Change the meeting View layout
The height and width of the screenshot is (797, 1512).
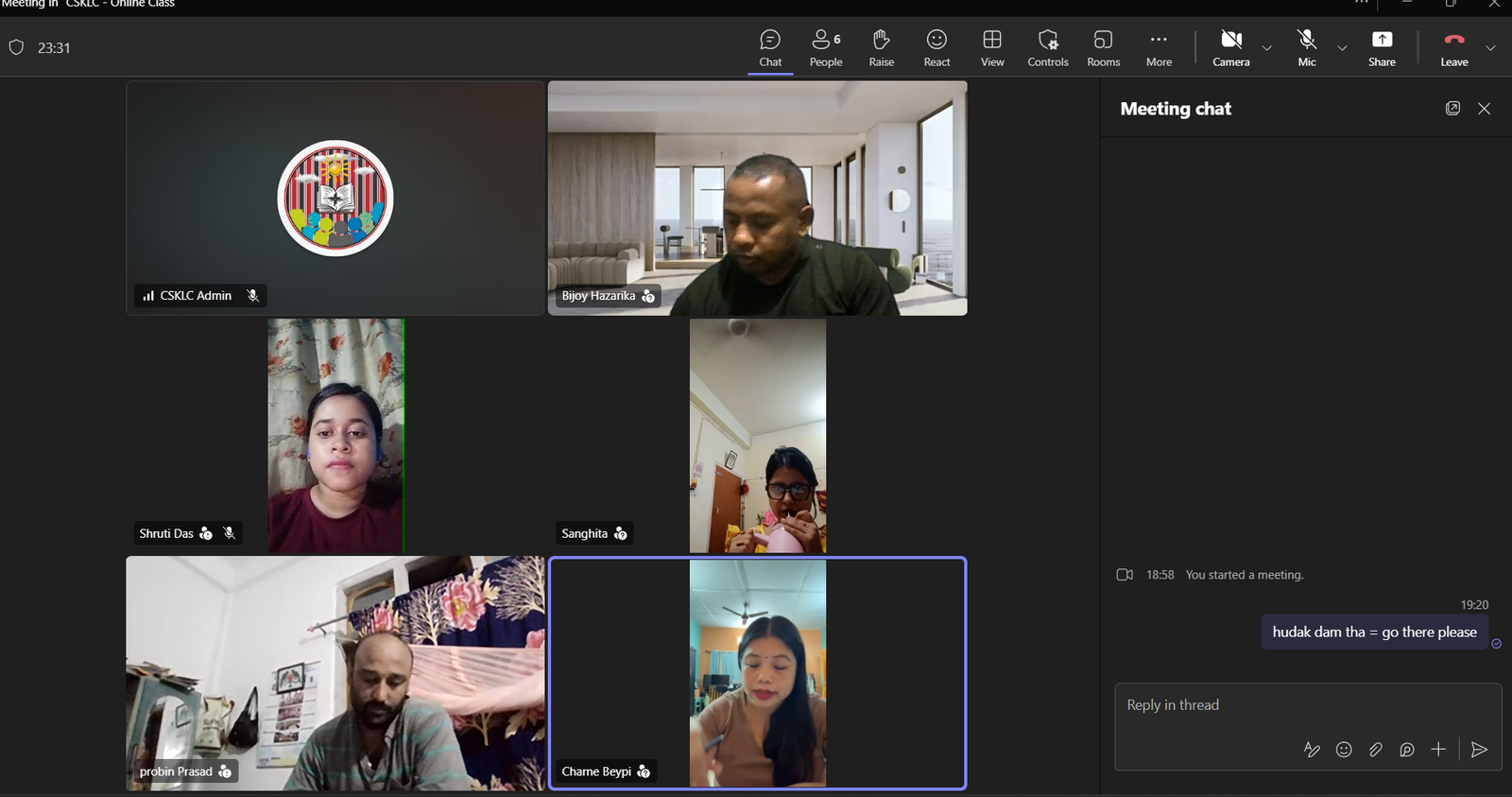pos(992,48)
